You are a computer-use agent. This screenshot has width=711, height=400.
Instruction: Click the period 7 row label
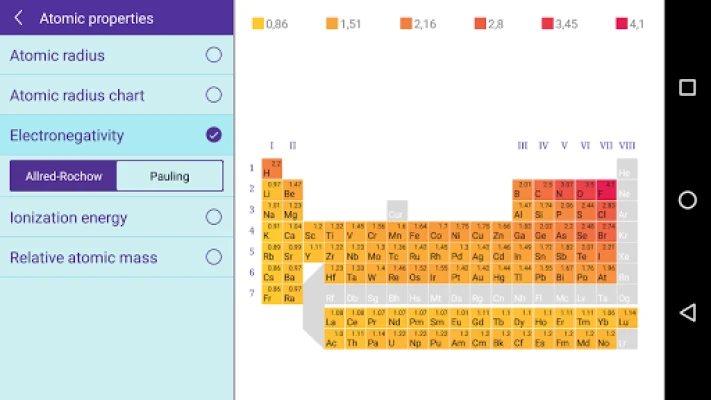click(x=251, y=293)
